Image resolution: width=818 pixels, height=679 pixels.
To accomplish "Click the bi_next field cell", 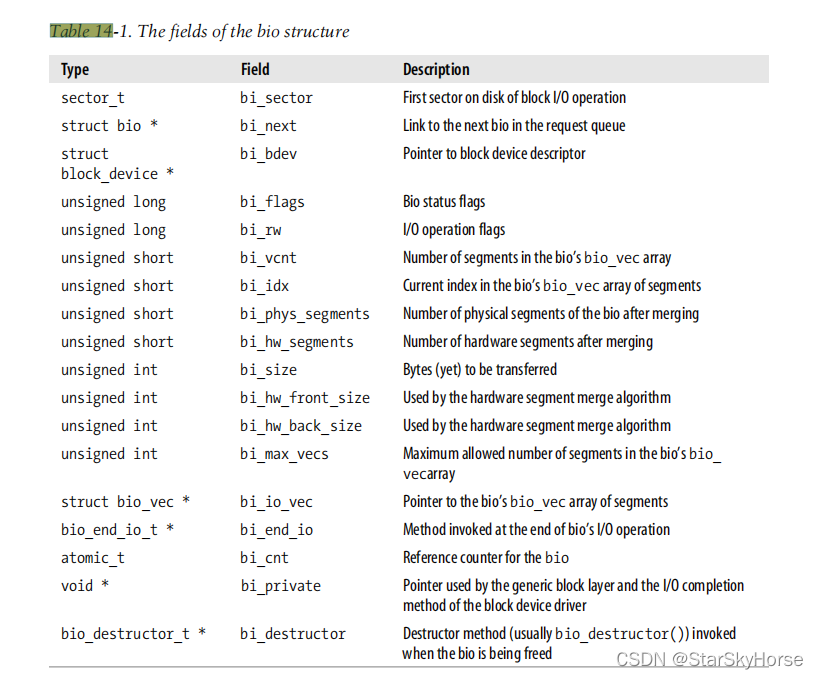I will coord(268,126).
